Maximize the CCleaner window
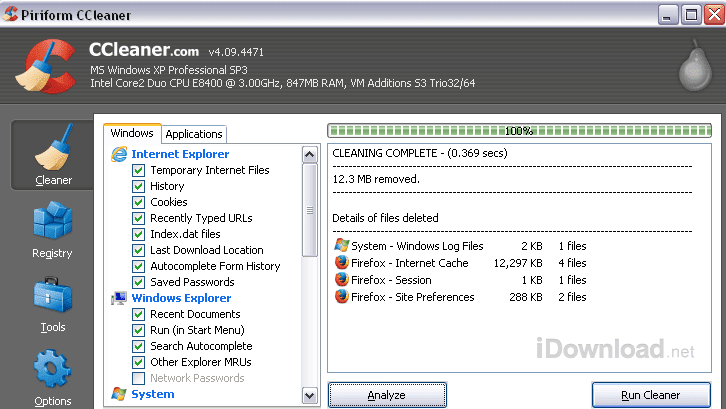 point(691,15)
